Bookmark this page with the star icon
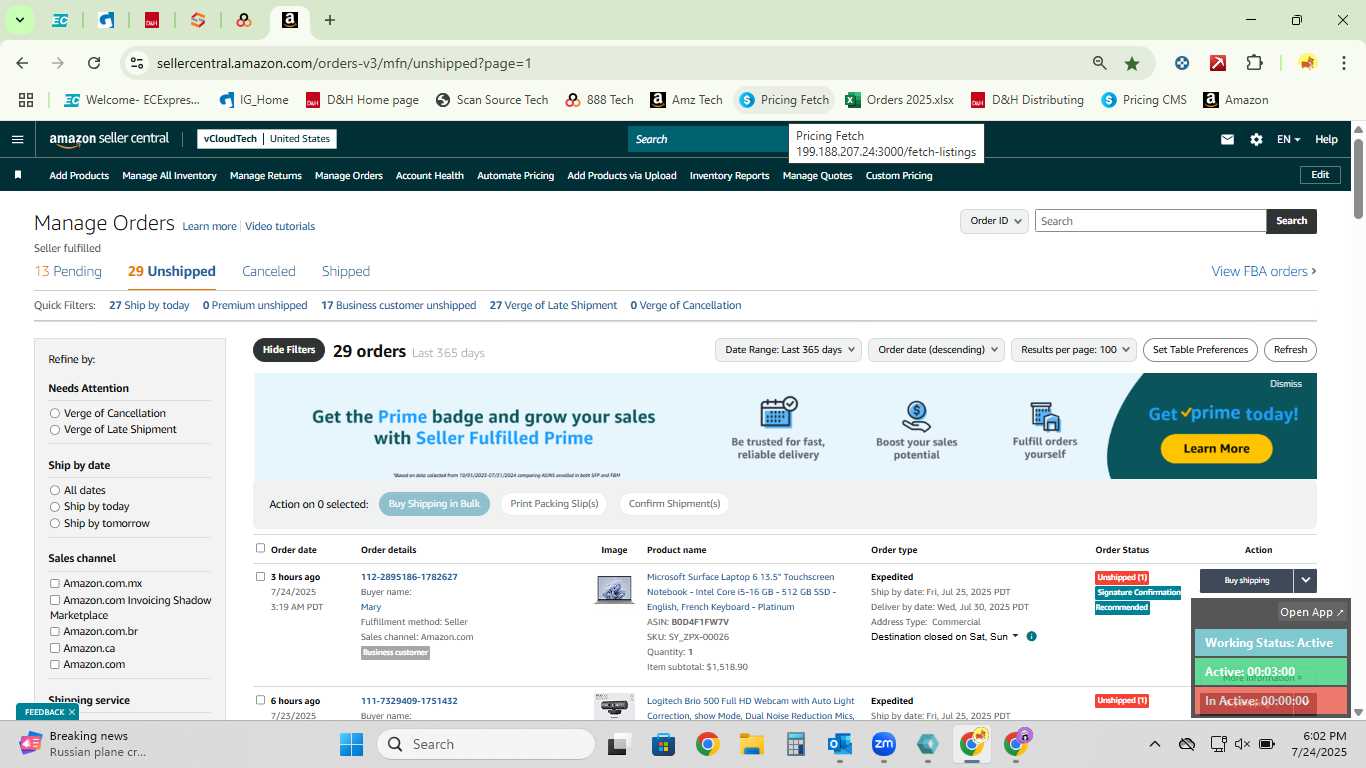The image size is (1366, 768). pos(1132,63)
